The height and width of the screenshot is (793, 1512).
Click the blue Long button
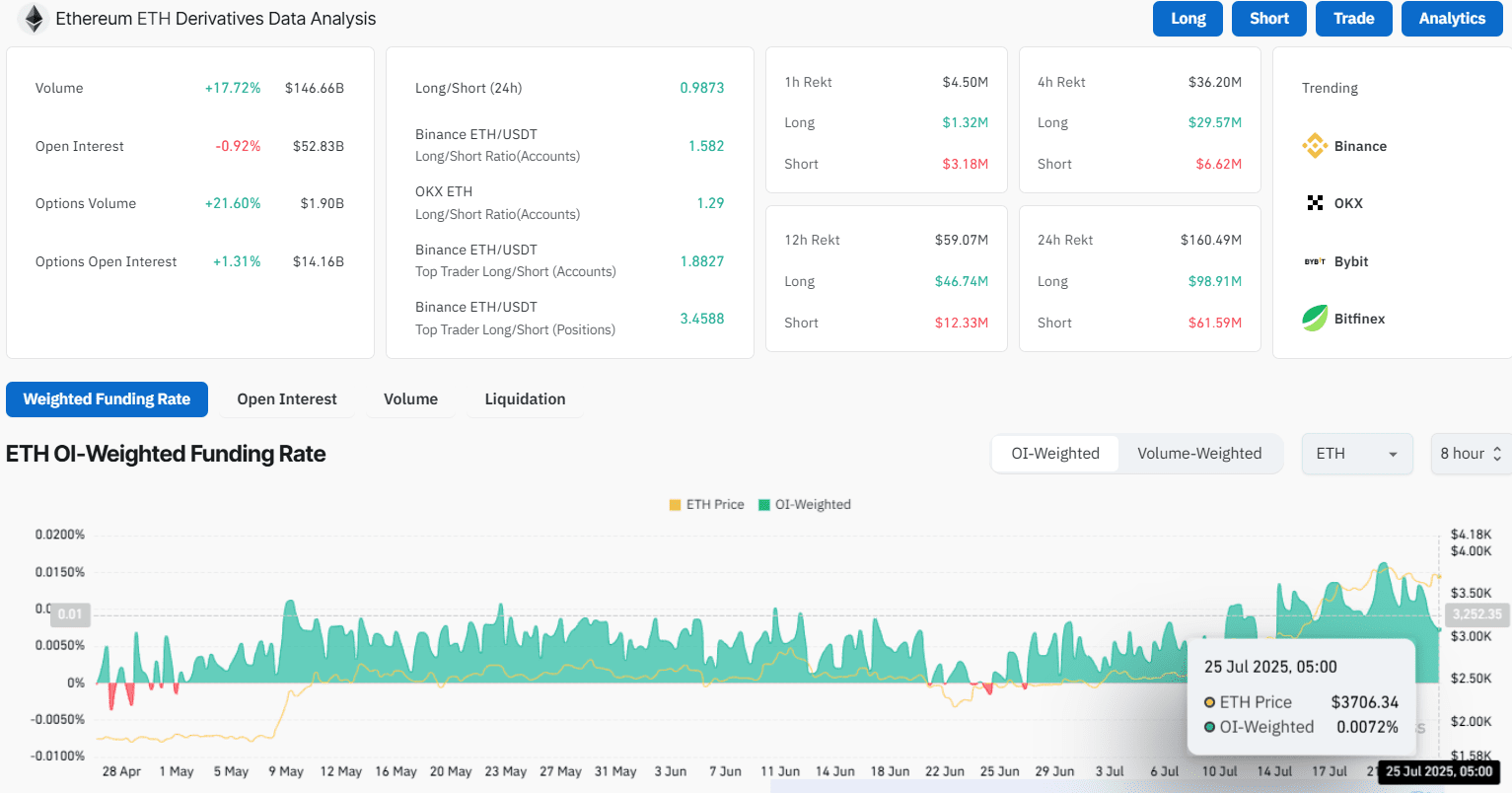click(x=1188, y=19)
